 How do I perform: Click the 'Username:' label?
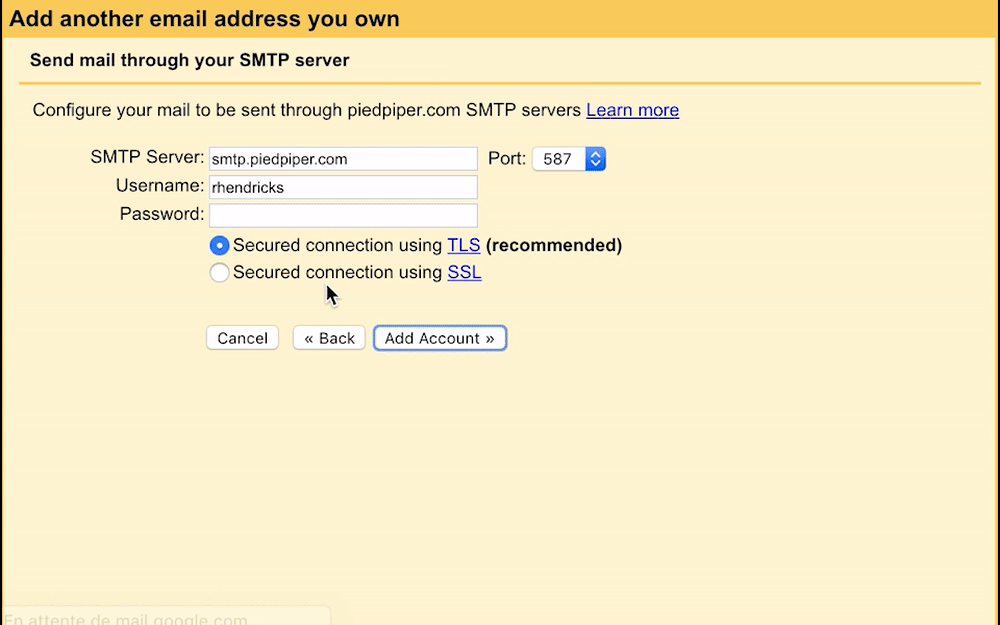pos(160,186)
